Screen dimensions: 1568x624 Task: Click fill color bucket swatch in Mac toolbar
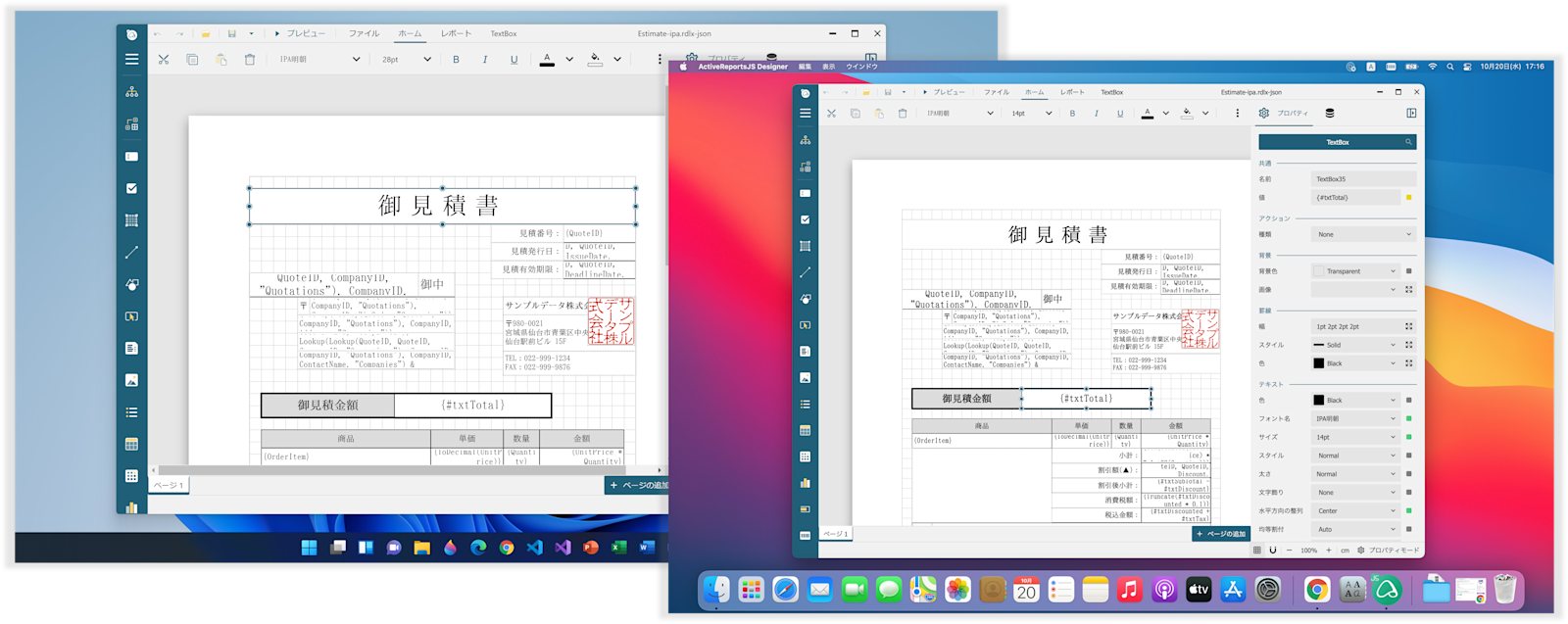[1187, 114]
